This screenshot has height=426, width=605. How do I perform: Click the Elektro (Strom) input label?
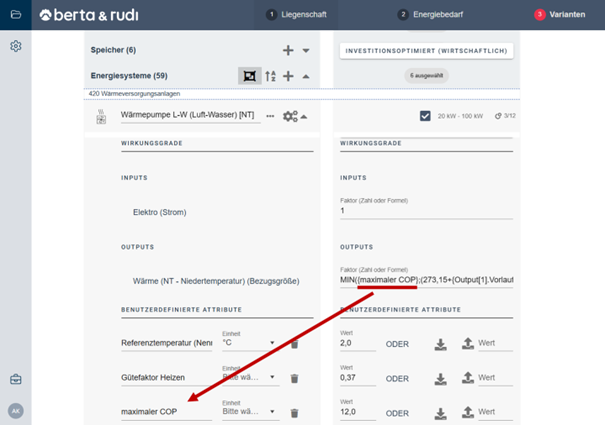point(160,212)
